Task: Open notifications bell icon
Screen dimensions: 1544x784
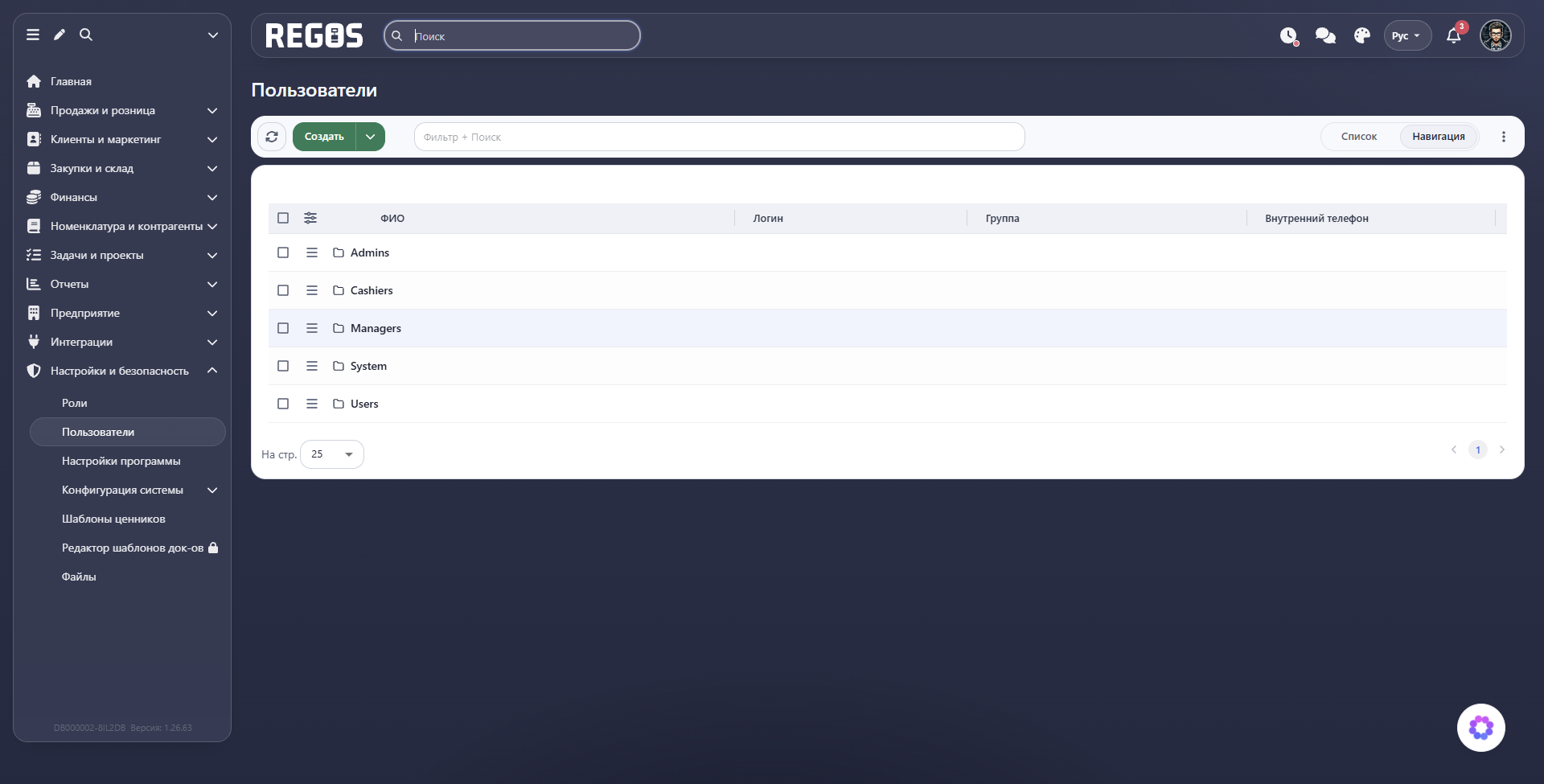Action: click(x=1454, y=35)
